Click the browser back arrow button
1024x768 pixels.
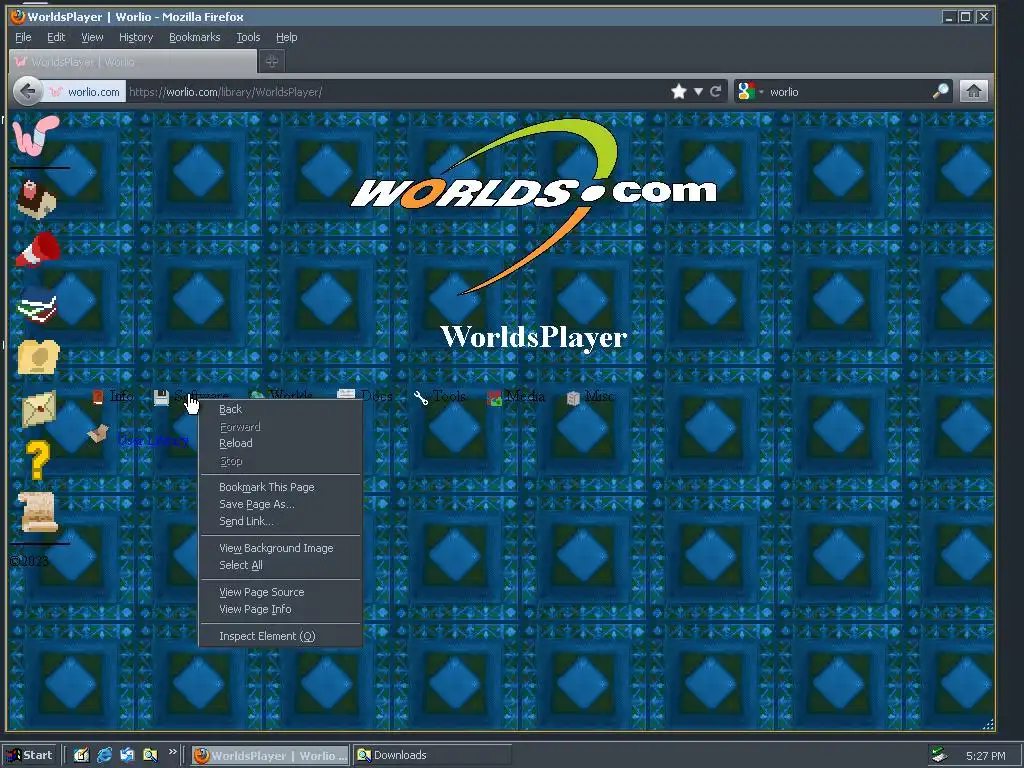pyautogui.click(x=28, y=91)
